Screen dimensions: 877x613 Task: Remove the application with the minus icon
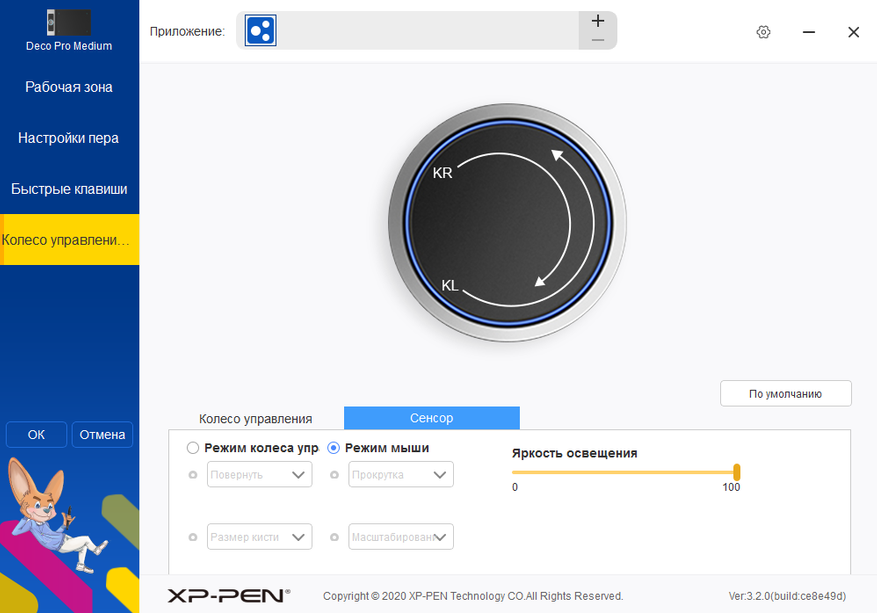pyautogui.click(x=598, y=40)
